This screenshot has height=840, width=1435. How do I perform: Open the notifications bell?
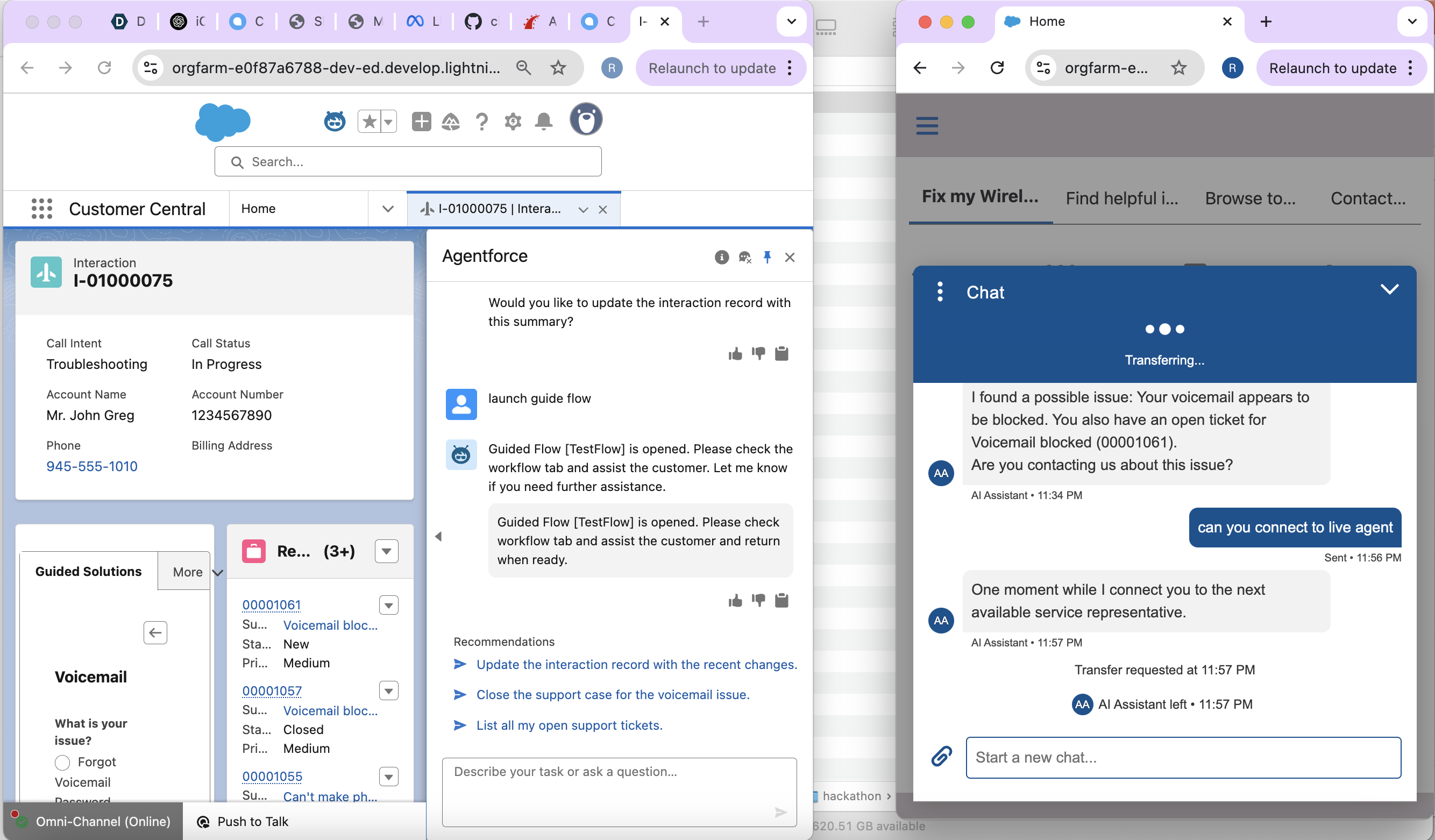pyautogui.click(x=543, y=122)
